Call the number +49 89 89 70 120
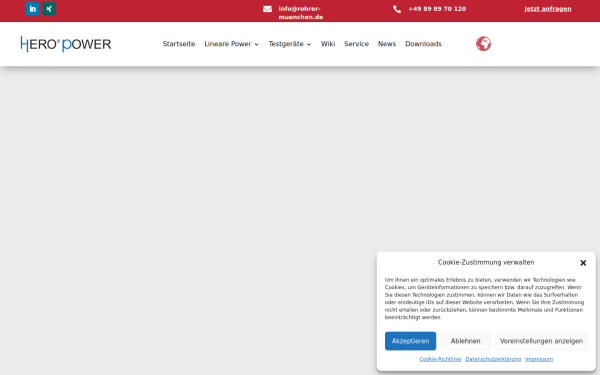The height and width of the screenshot is (375, 600). tap(437, 9)
